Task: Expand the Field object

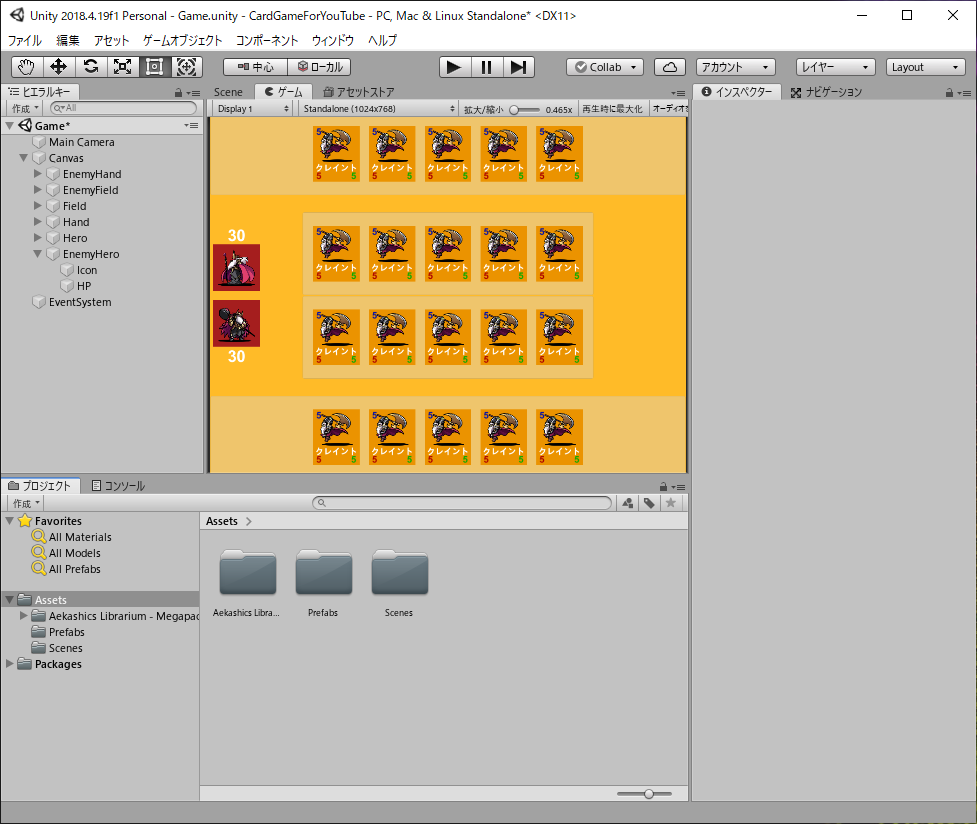Action: click(37, 206)
